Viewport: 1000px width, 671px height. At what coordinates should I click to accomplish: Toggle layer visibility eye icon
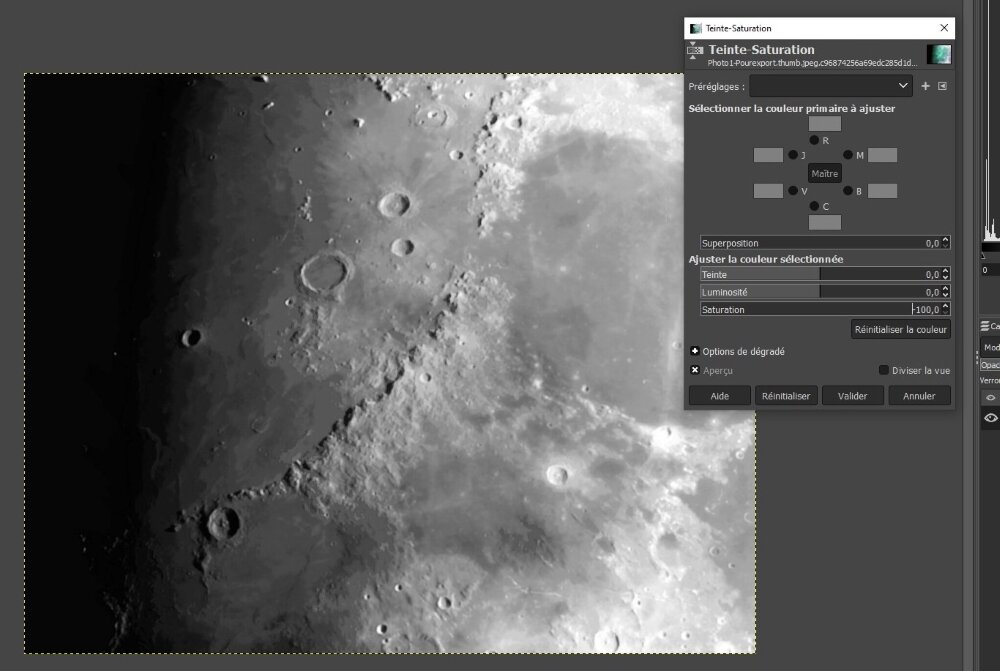point(990,418)
